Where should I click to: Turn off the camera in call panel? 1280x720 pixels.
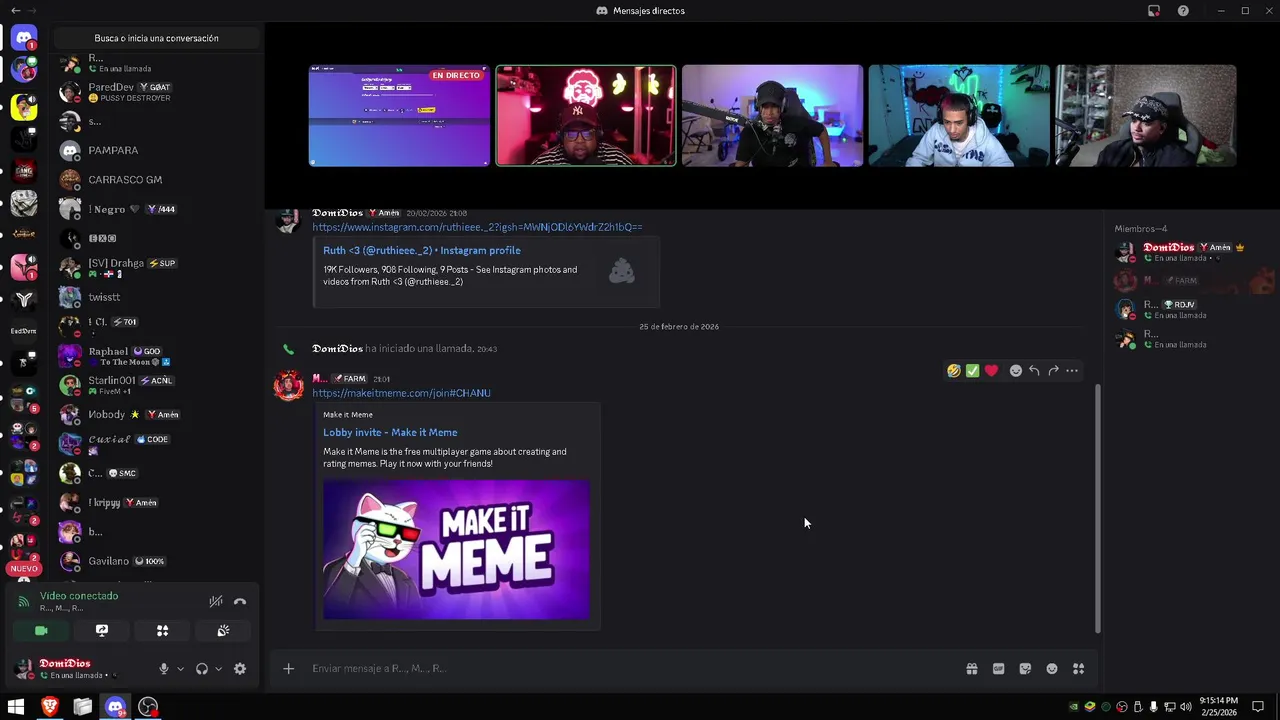[x=41, y=630]
